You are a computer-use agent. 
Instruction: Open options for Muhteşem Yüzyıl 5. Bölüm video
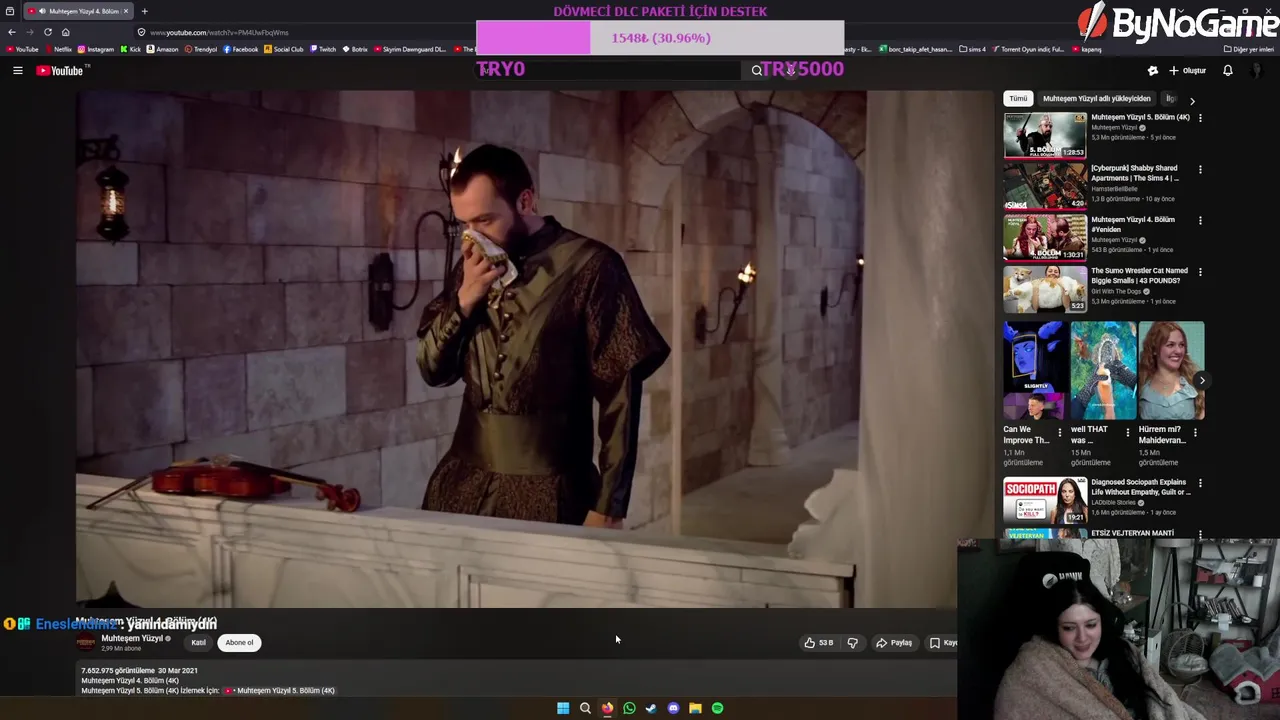pyautogui.click(x=1200, y=118)
